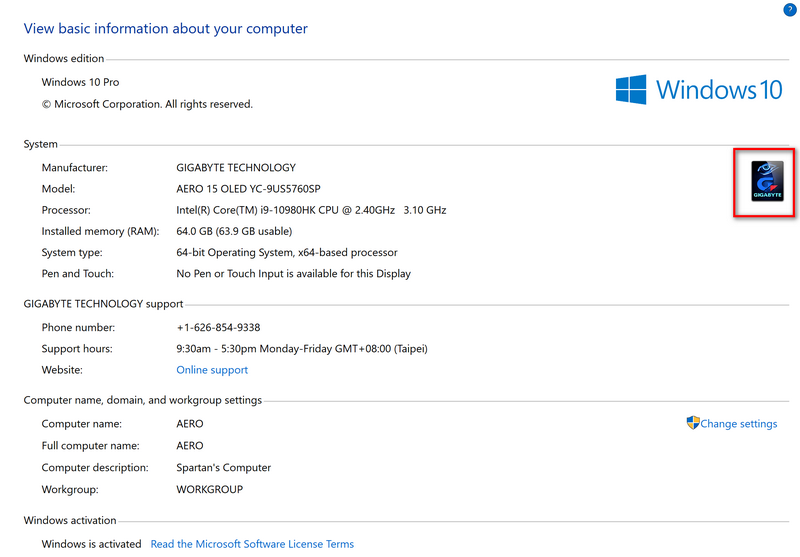Click the GIGABYTE manufacturer logo image
The image size is (800, 557).
(x=765, y=182)
